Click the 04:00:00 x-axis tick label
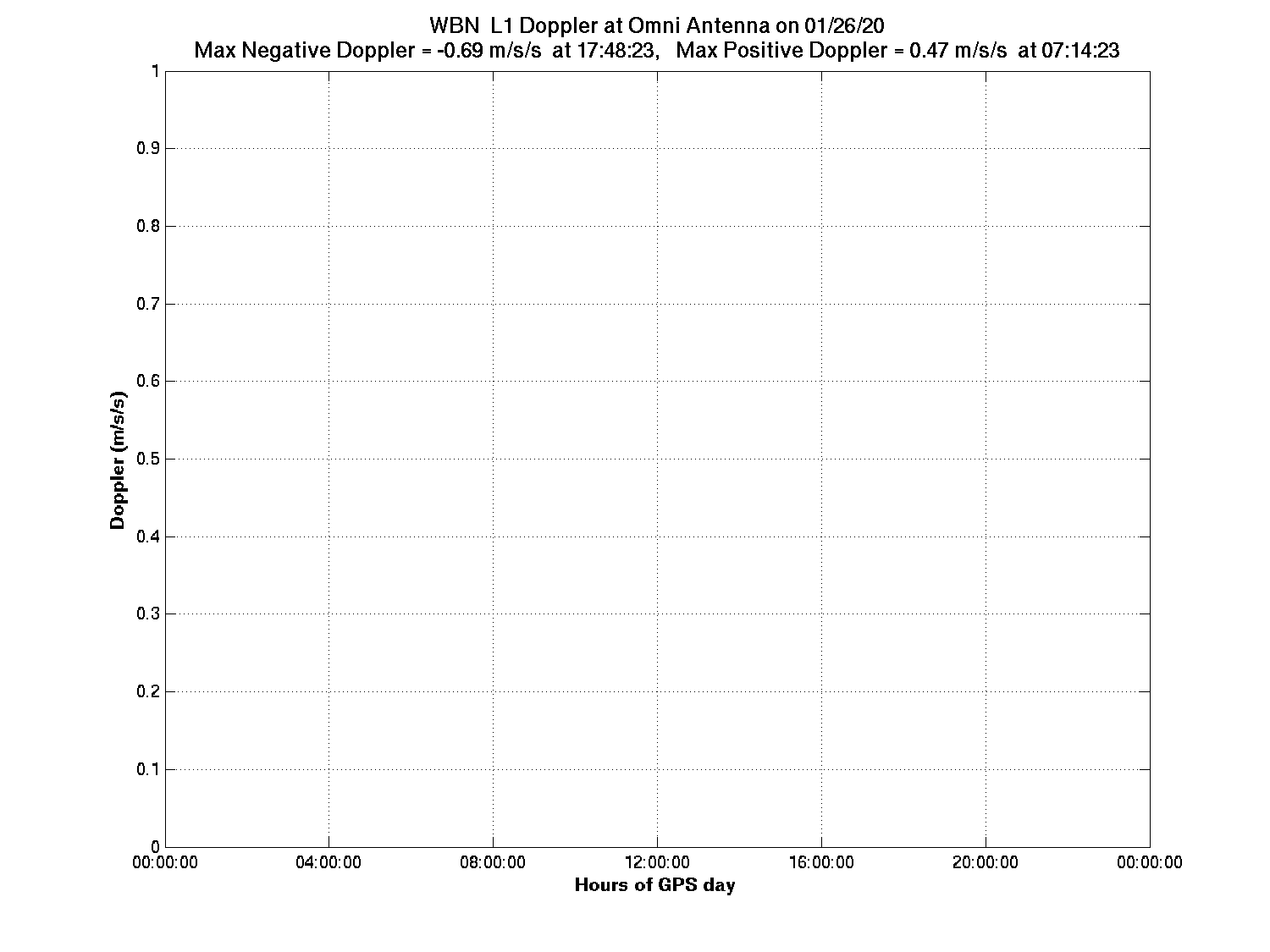The width and height of the screenshot is (1270, 952). (x=329, y=862)
